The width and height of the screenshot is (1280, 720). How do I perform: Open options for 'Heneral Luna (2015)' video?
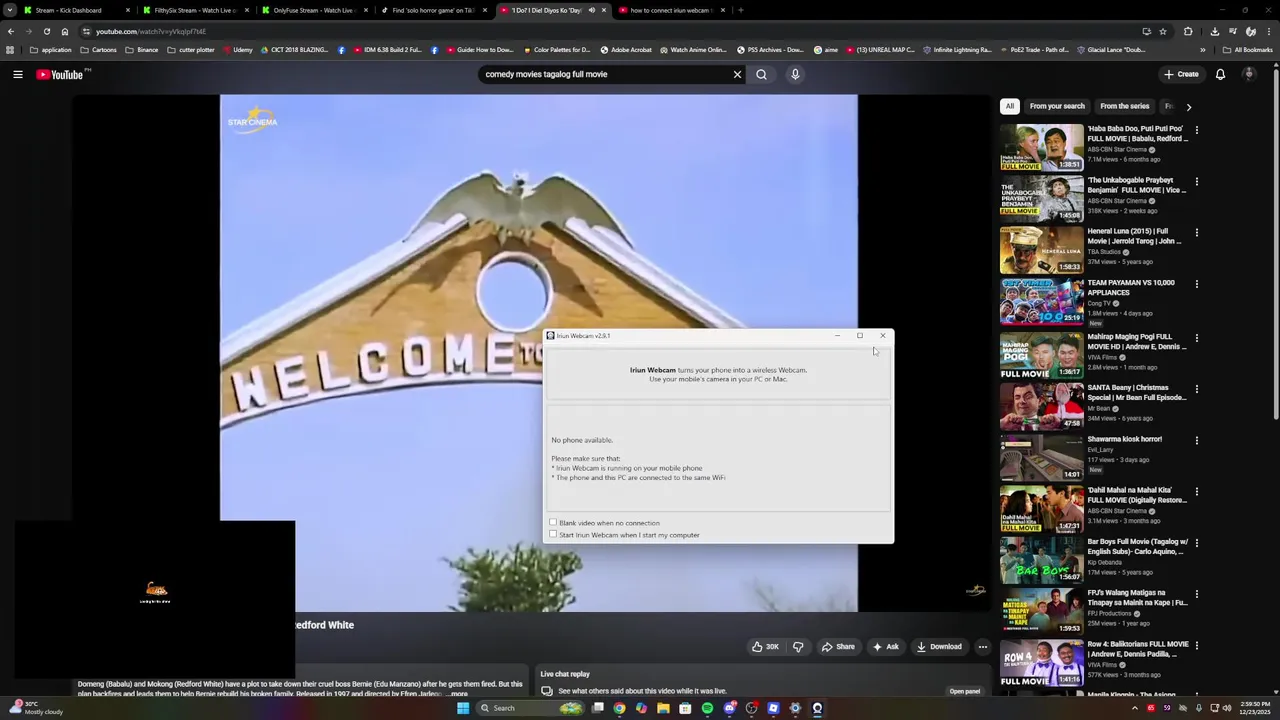pyautogui.click(x=1196, y=233)
